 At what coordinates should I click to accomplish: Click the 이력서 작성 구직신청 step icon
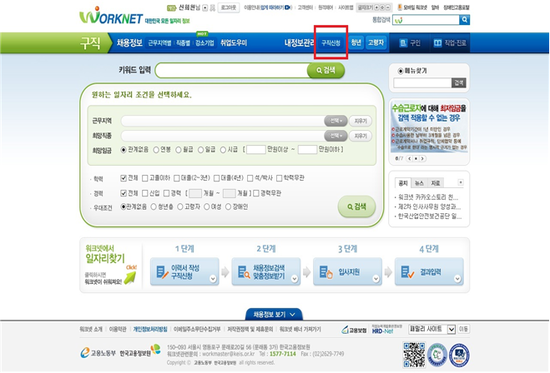pos(162,272)
